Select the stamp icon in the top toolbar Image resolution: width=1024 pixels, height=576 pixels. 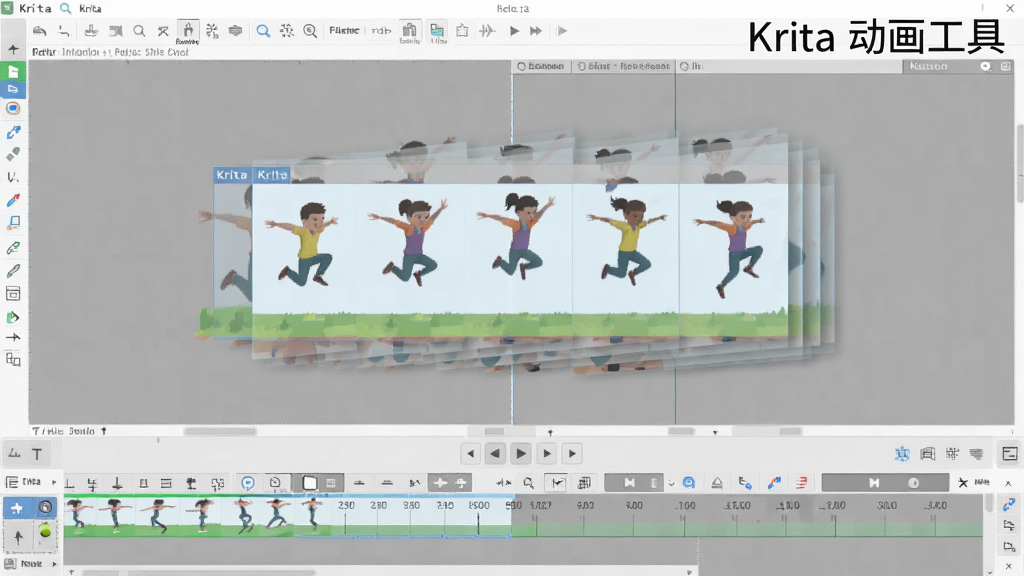[x=91, y=31]
